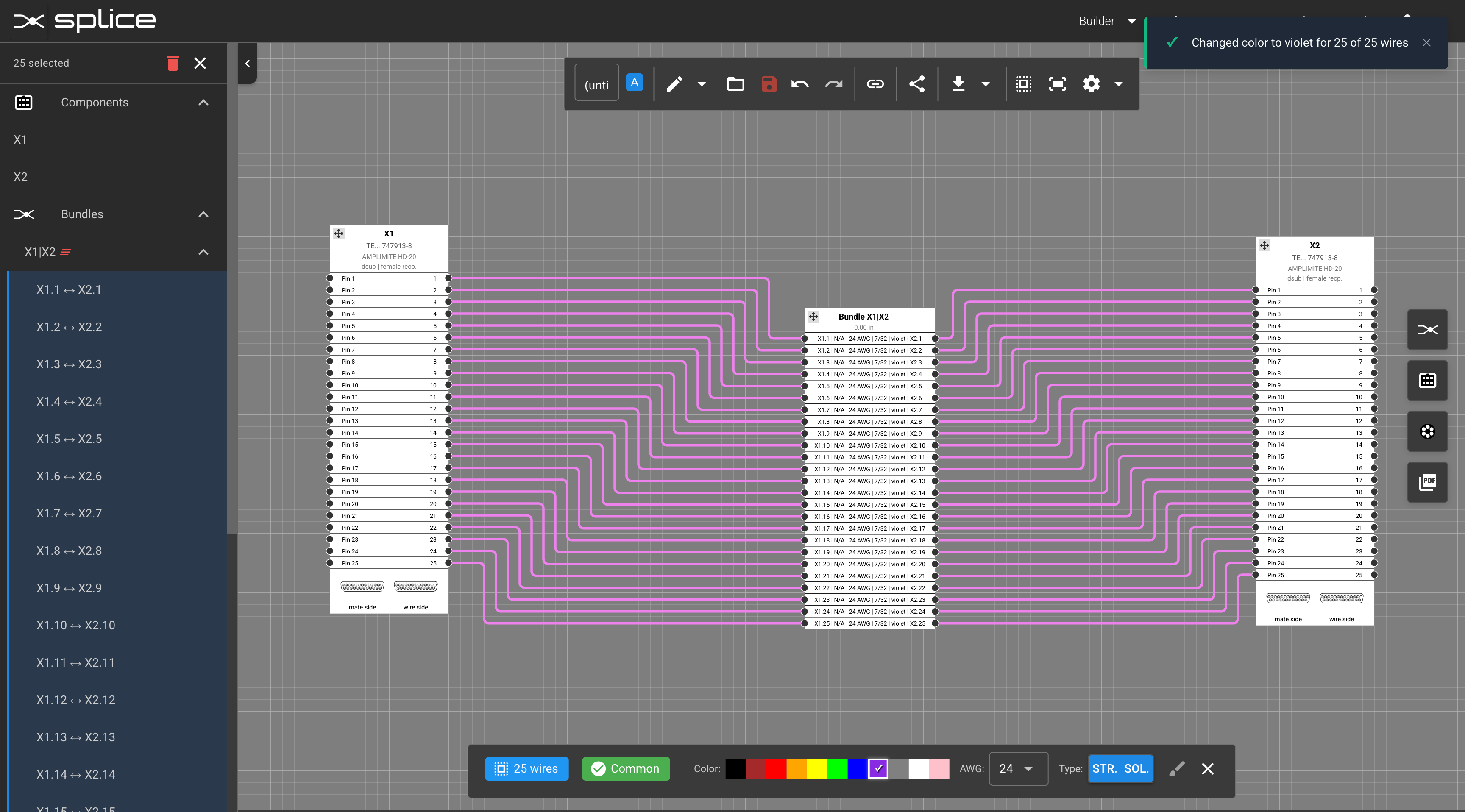Screen dimensions: 1465x812
Task: Select the X1.5 ↔ X2.5 wire item
Action: (x=70, y=439)
